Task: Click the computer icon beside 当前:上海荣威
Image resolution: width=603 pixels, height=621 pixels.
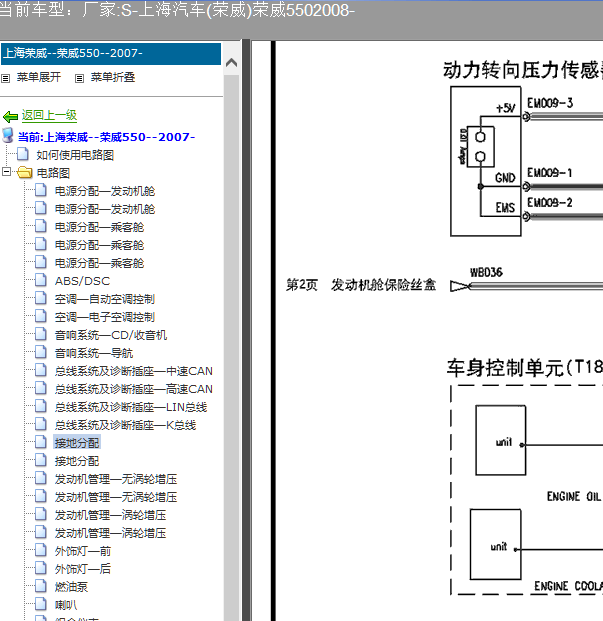Action: click(8, 135)
